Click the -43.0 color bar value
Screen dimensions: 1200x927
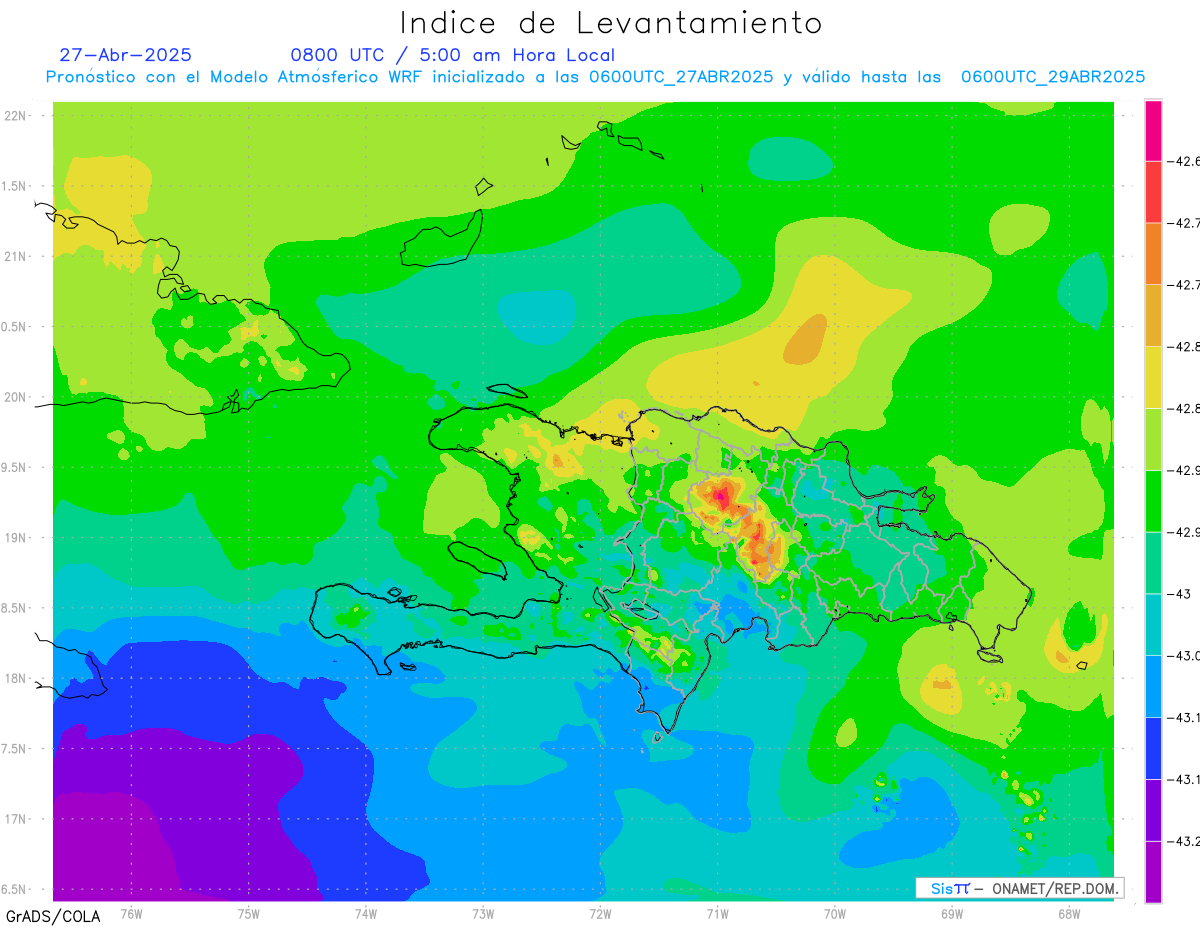click(x=1184, y=656)
